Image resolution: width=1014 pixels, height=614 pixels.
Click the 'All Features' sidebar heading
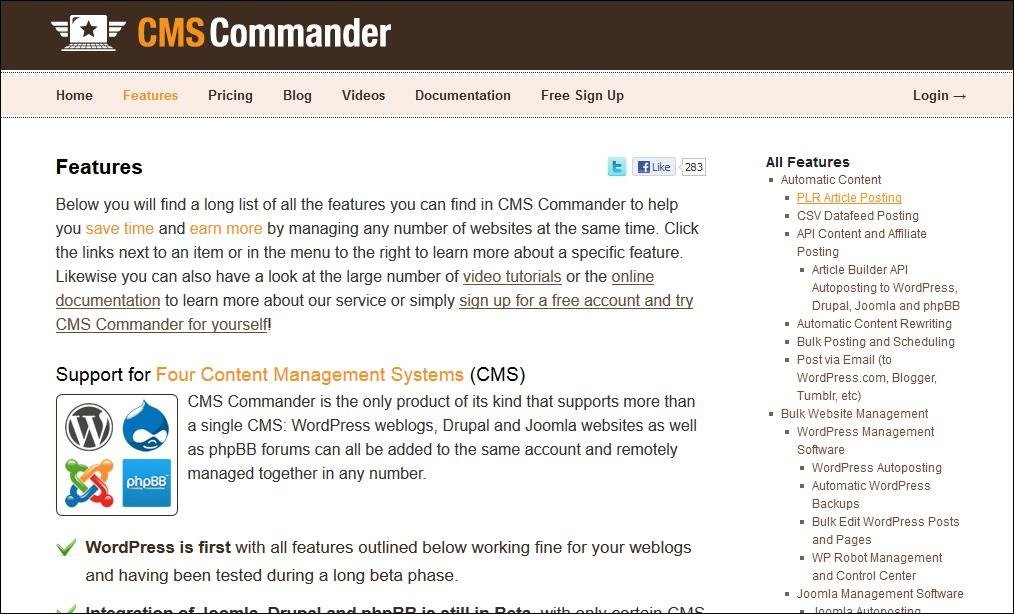[x=808, y=162]
